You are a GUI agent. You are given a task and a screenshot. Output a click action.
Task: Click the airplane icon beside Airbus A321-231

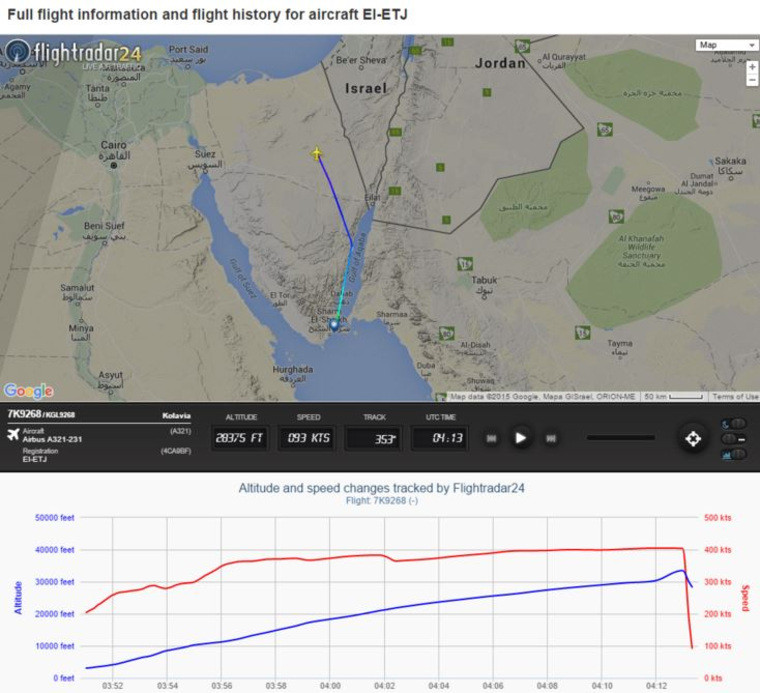click(x=13, y=435)
